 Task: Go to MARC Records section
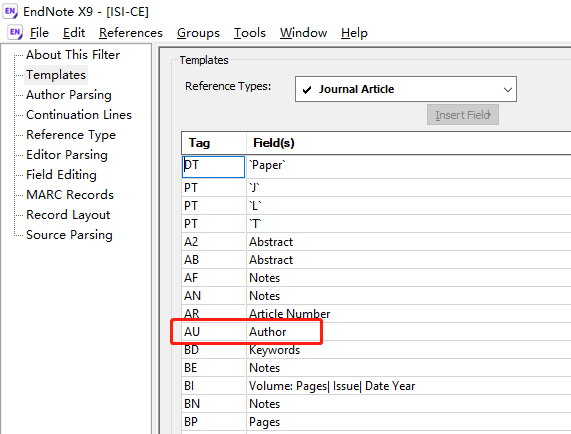[70, 195]
